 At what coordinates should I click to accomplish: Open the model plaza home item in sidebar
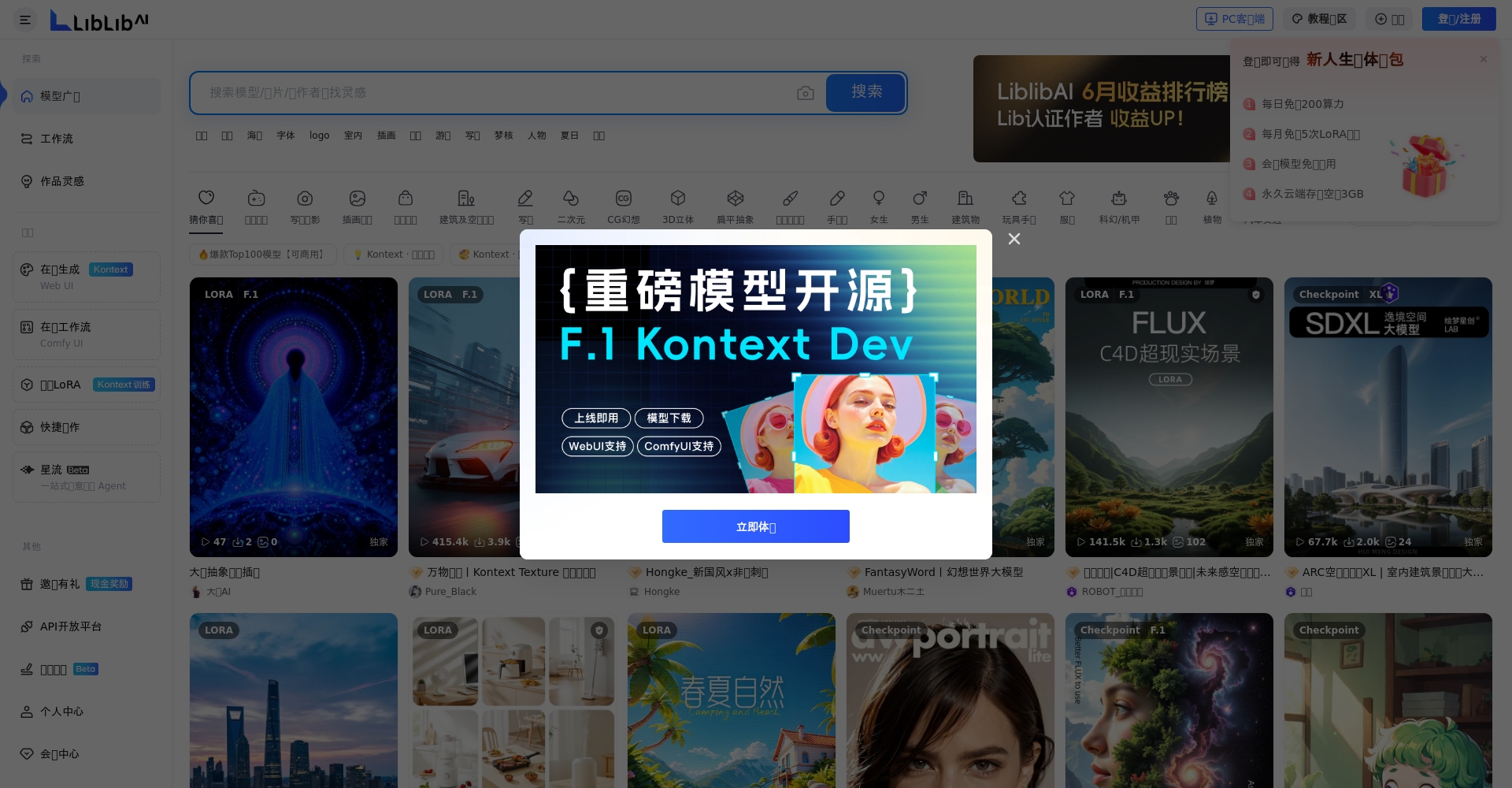[87, 96]
